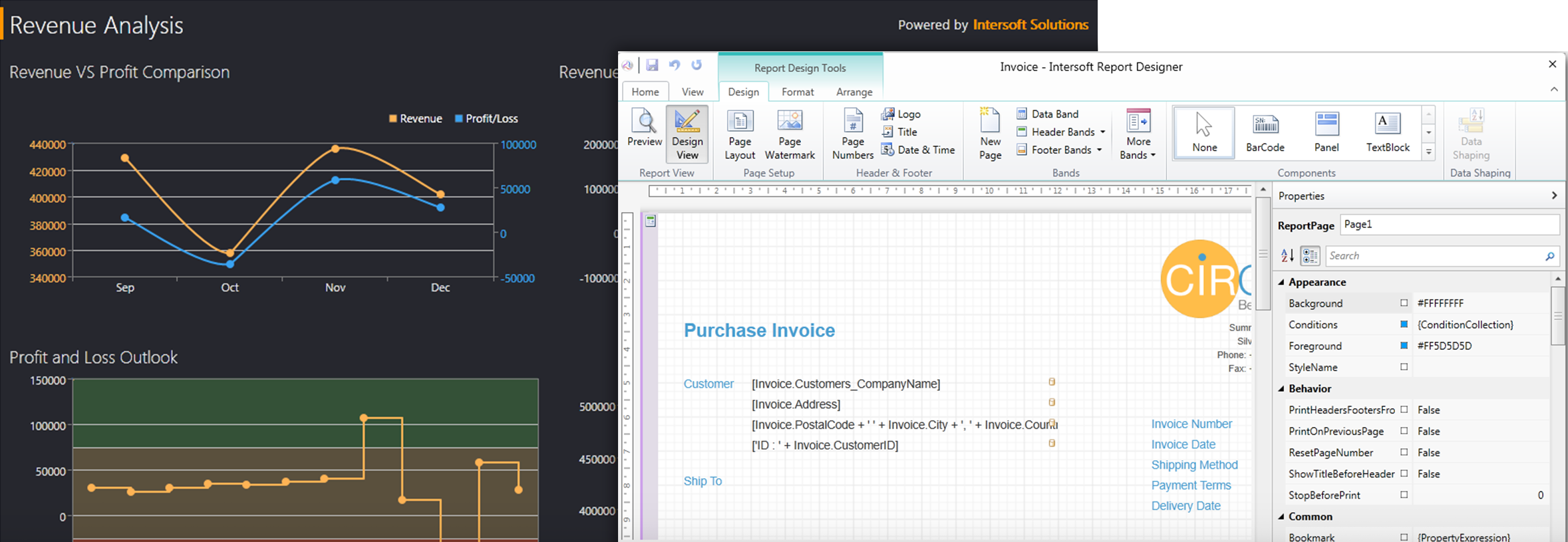Open the Format ribbon tab

point(798,92)
